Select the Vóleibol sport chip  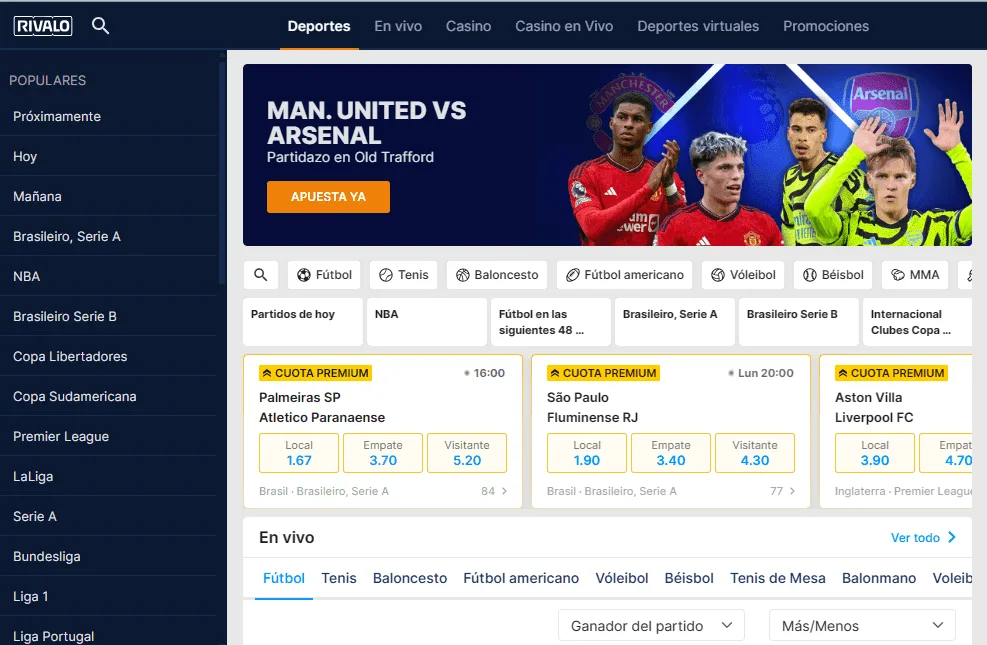pyautogui.click(x=743, y=275)
